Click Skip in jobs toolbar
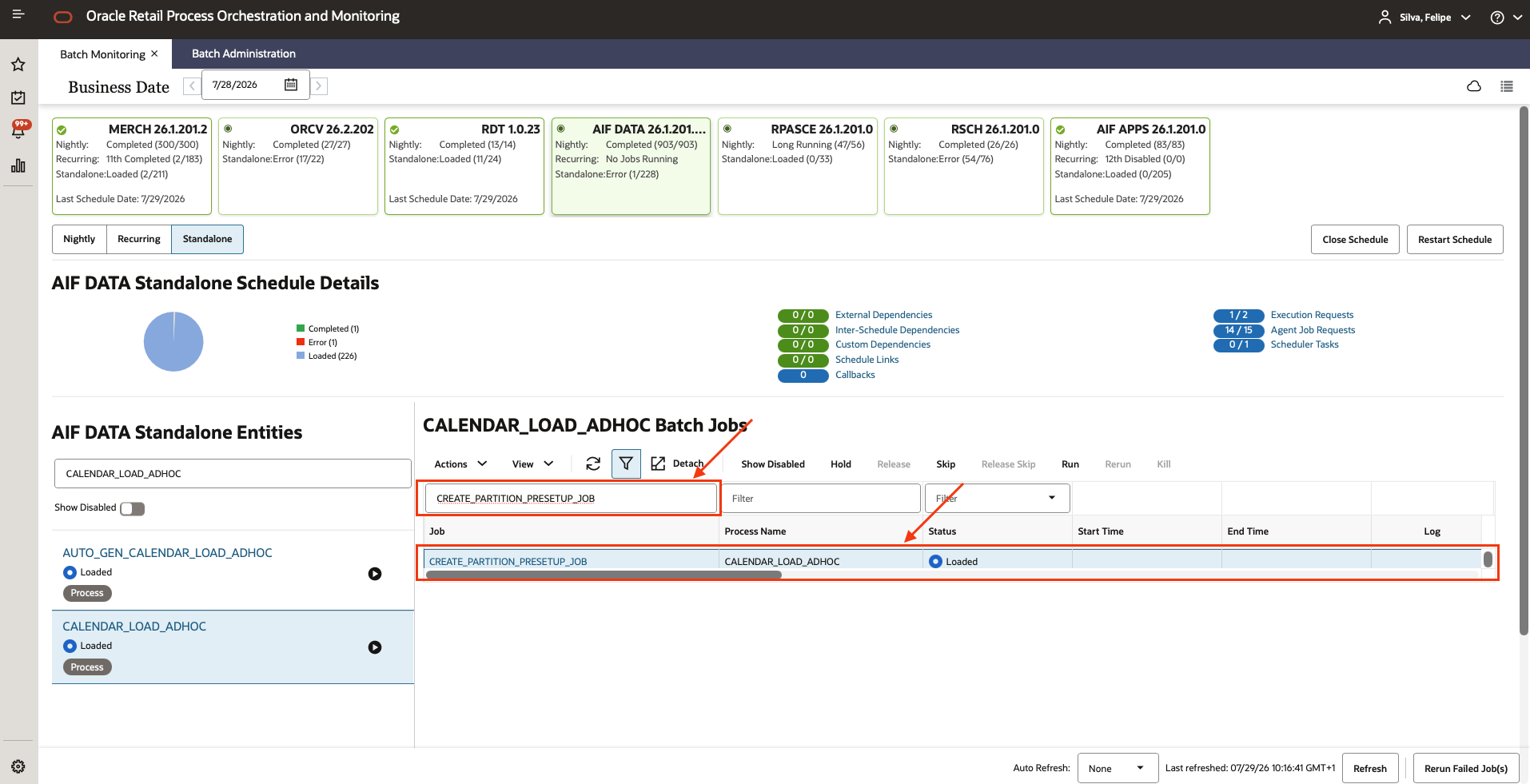The height and width of the screenshot is (784, 1530). click(946, 464)
